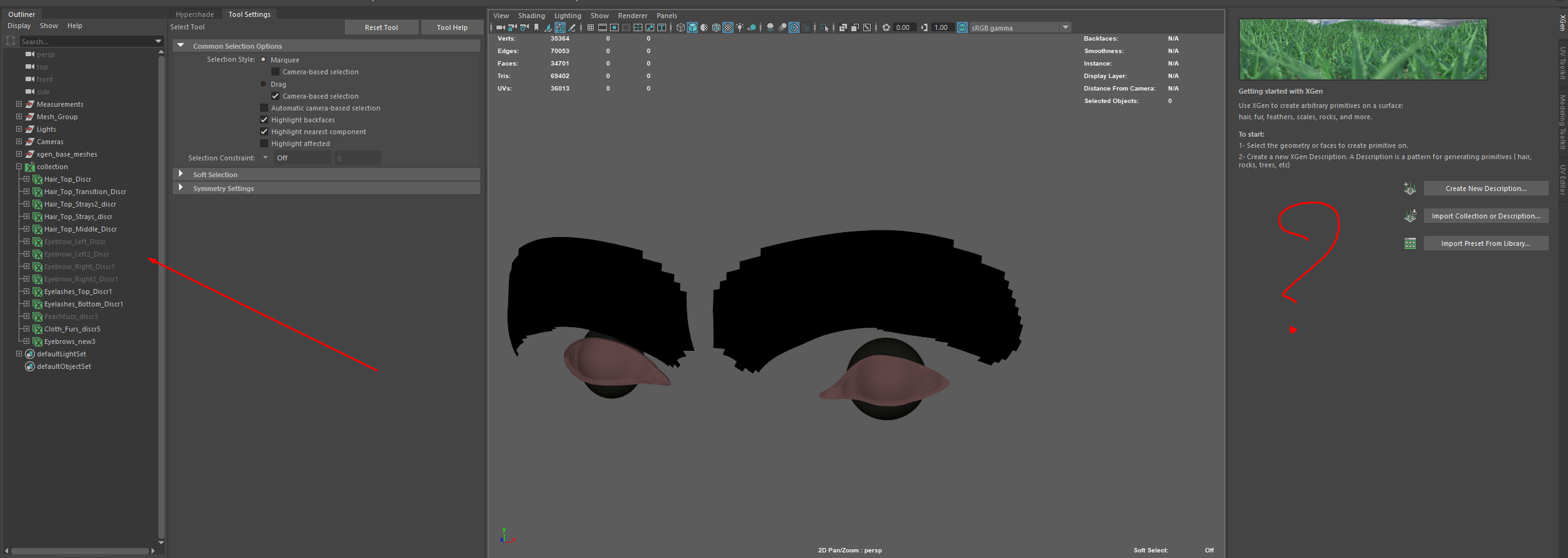Toggle the Film Gate icon

(x=603, y=27)
